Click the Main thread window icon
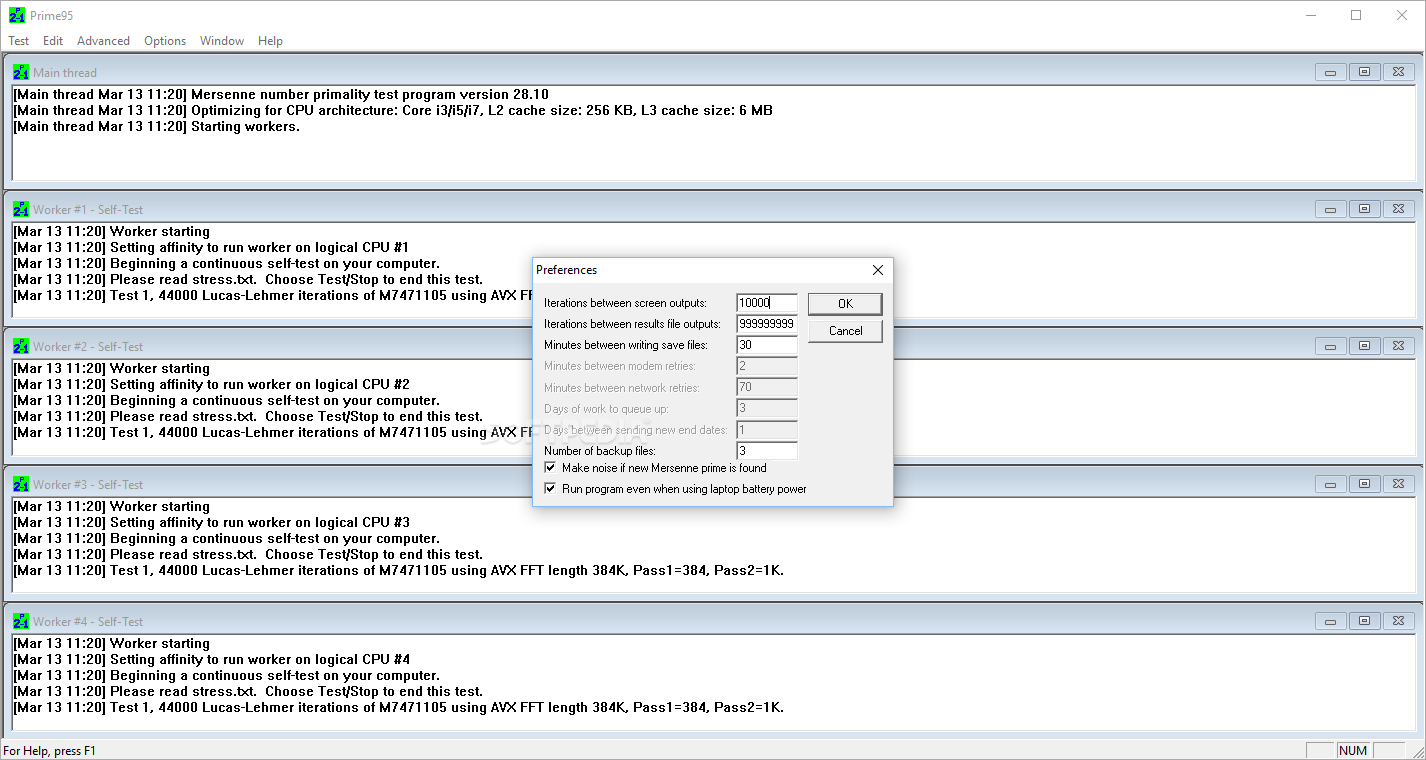Screen dimensions: 1426x760 [21, 72]
